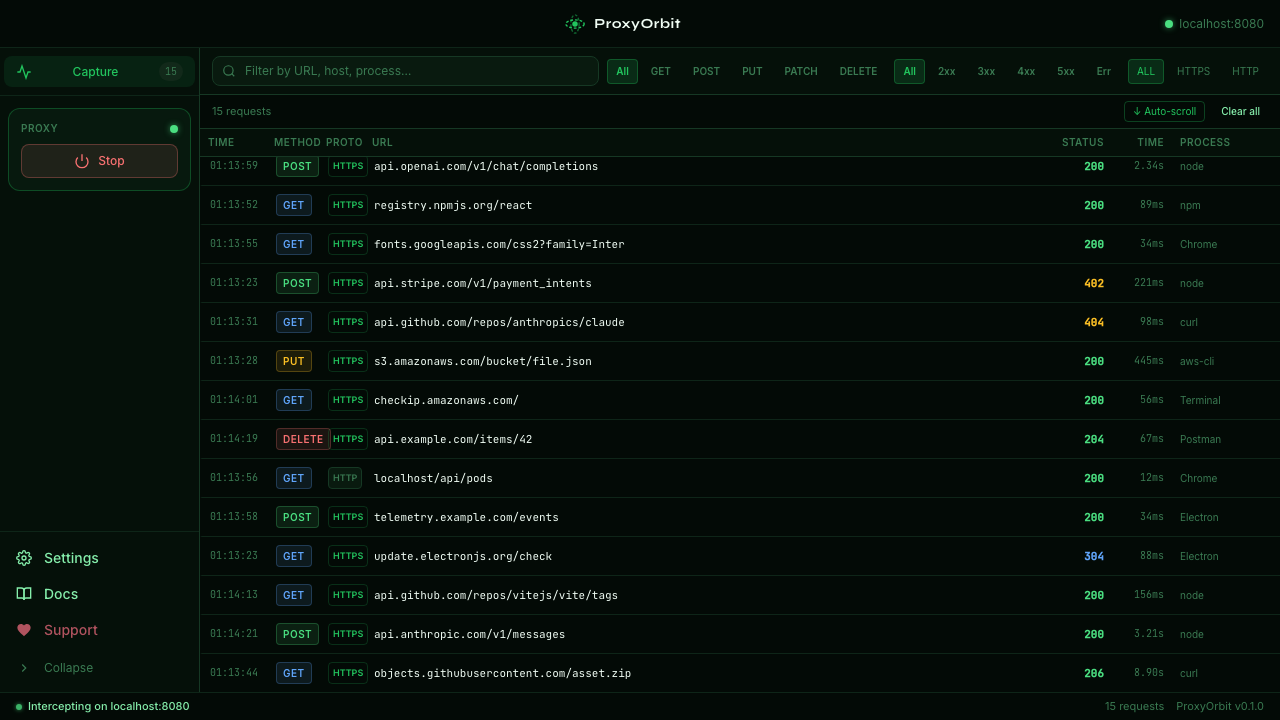Open Support in the sidebar

coord(99,630)
